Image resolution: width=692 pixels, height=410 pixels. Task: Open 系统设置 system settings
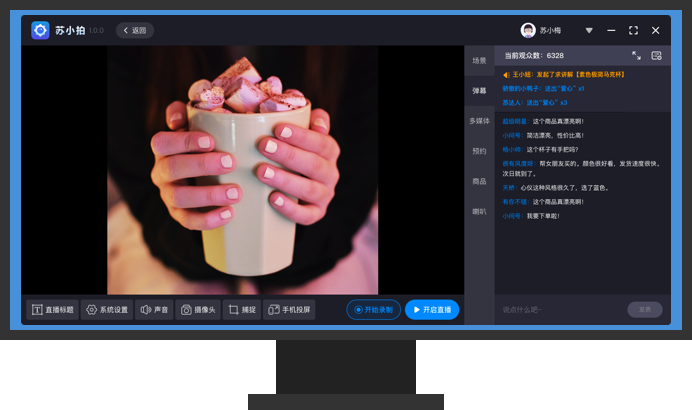click(x=107, y=310)
